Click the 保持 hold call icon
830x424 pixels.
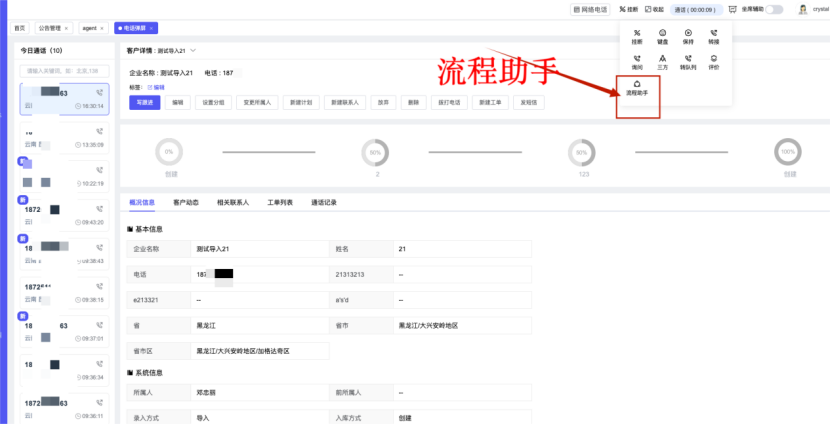click(688, 35)
